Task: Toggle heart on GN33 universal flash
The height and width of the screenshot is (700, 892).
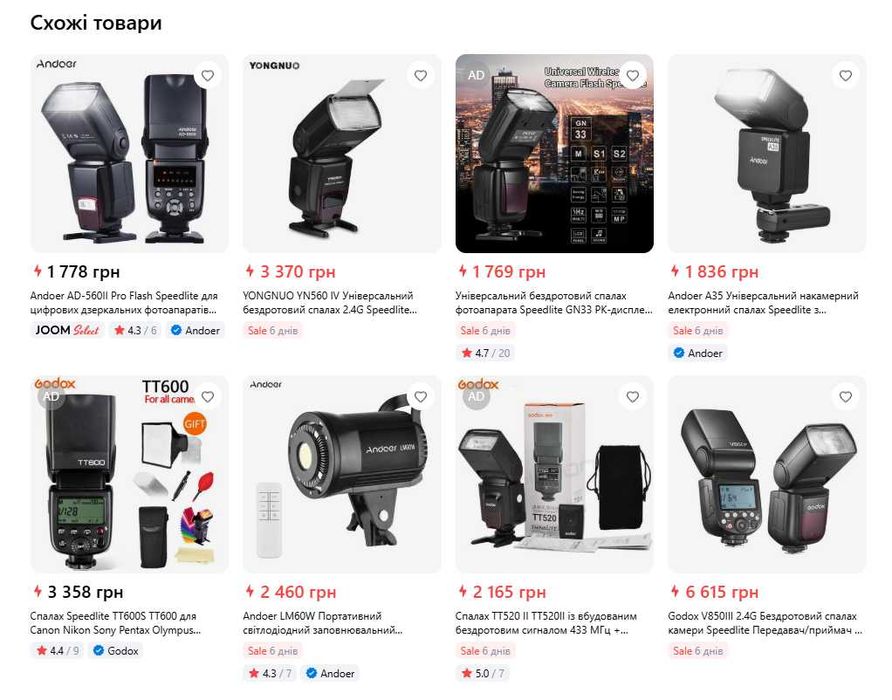Action: coord(633,76)
